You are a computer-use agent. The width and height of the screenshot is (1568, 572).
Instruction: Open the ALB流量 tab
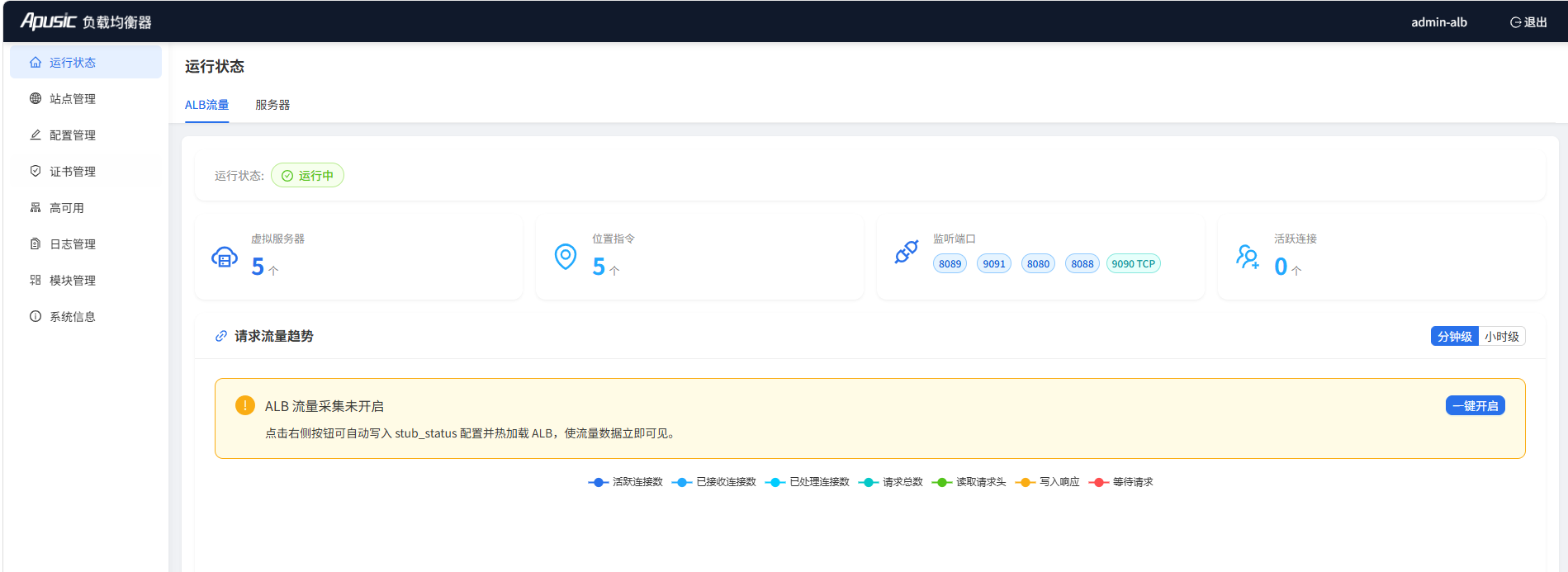coord(206,105)
